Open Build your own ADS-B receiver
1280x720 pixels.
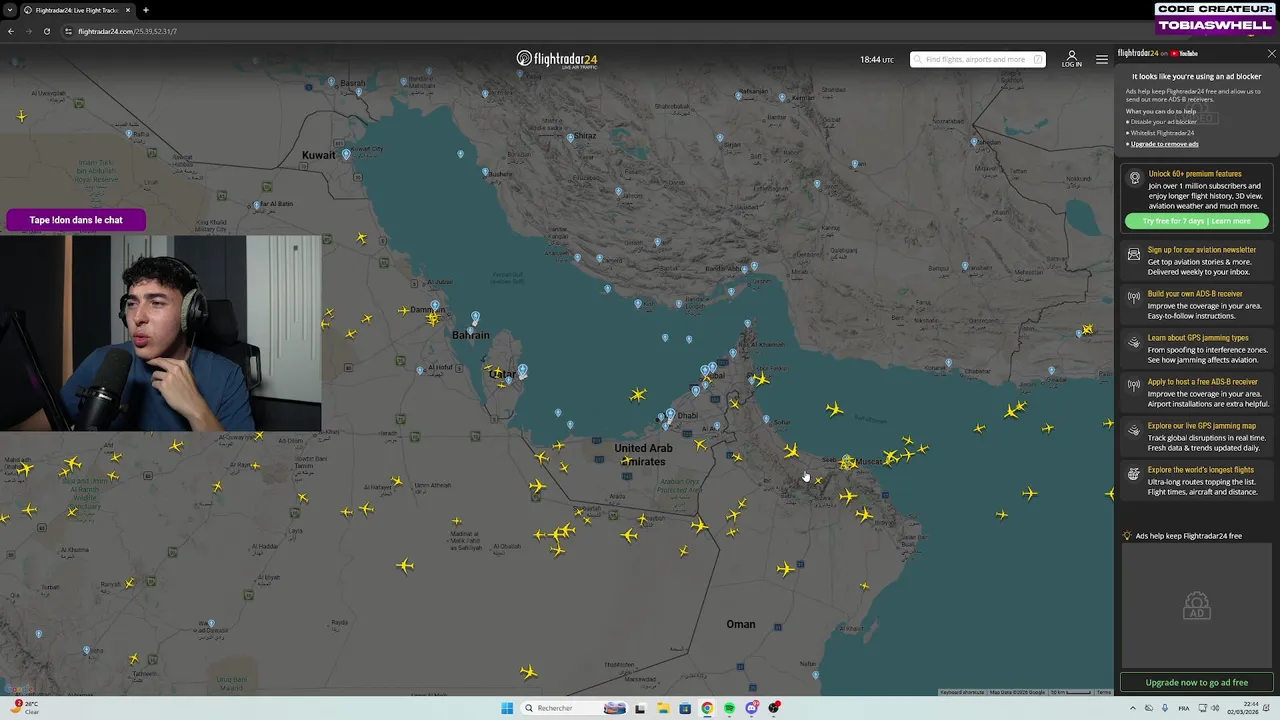tap(1195, 294)
